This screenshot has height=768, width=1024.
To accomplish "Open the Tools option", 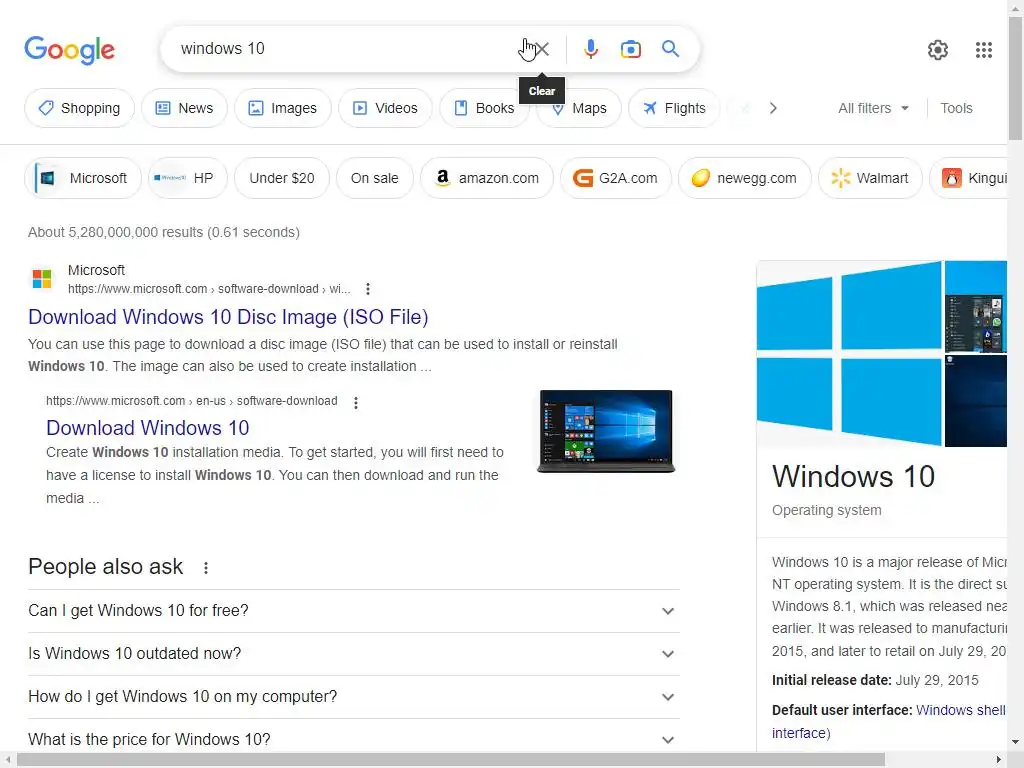I will pyautogui.click(x=956, y=108).
